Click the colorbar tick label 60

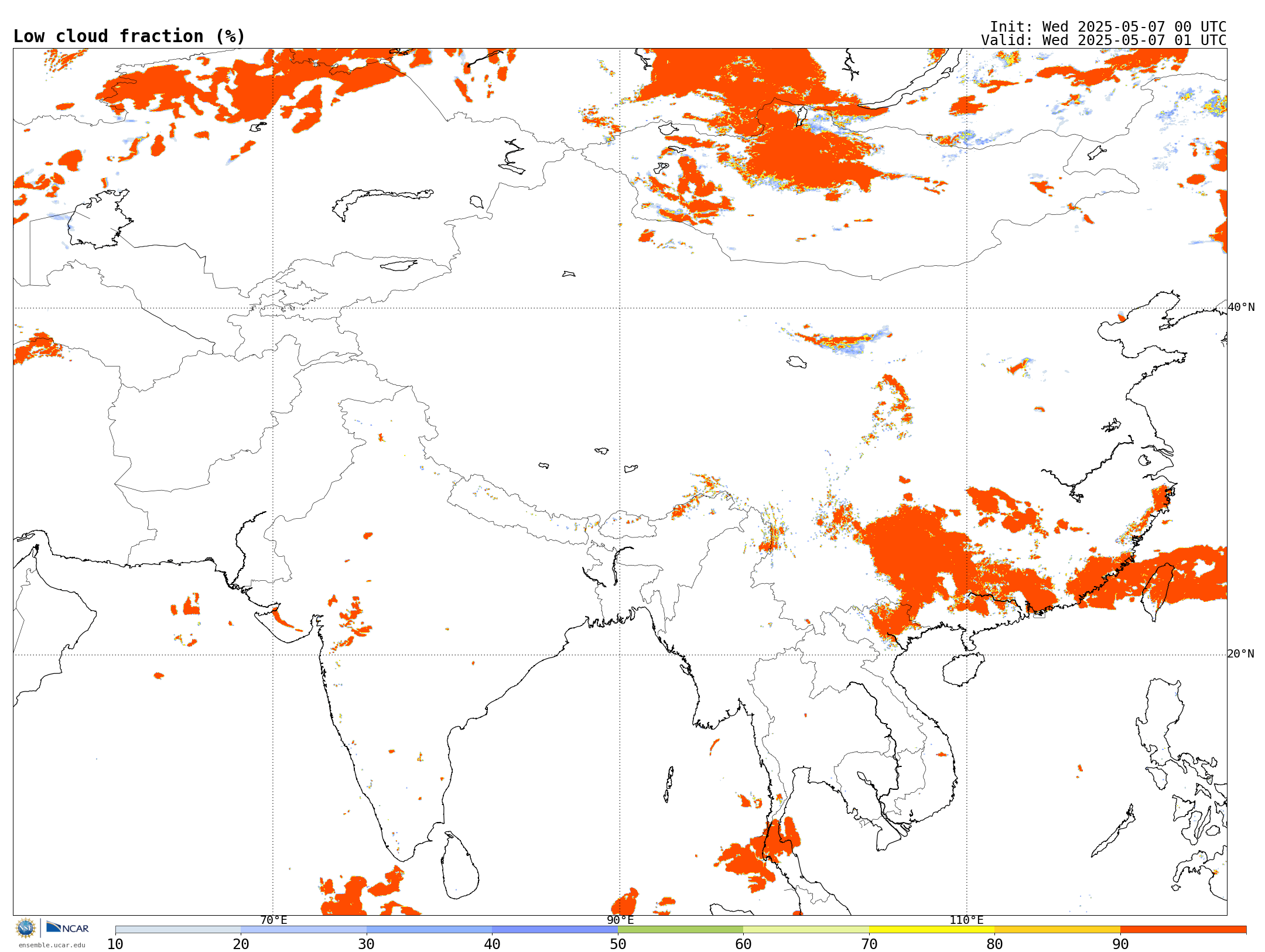click(743, 944)
